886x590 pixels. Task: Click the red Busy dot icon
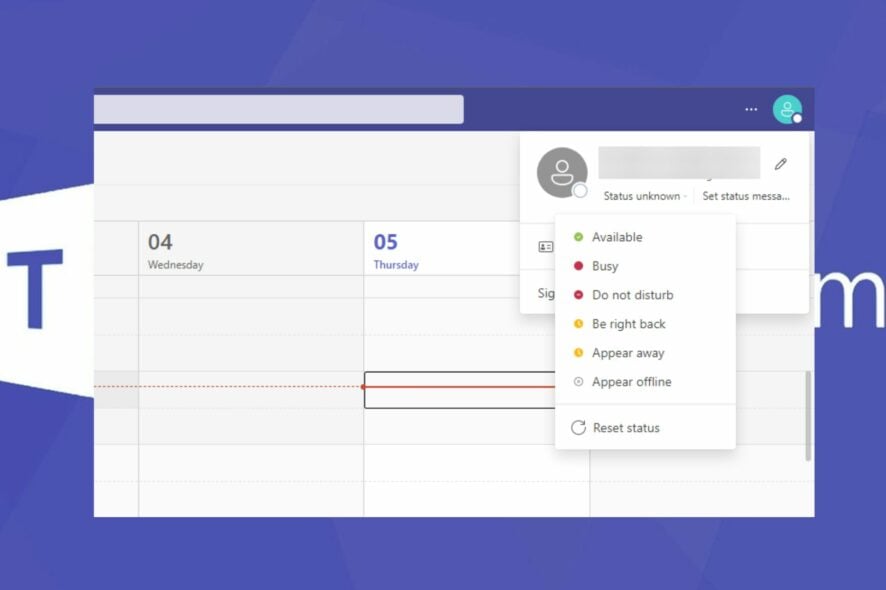point(577,266)
